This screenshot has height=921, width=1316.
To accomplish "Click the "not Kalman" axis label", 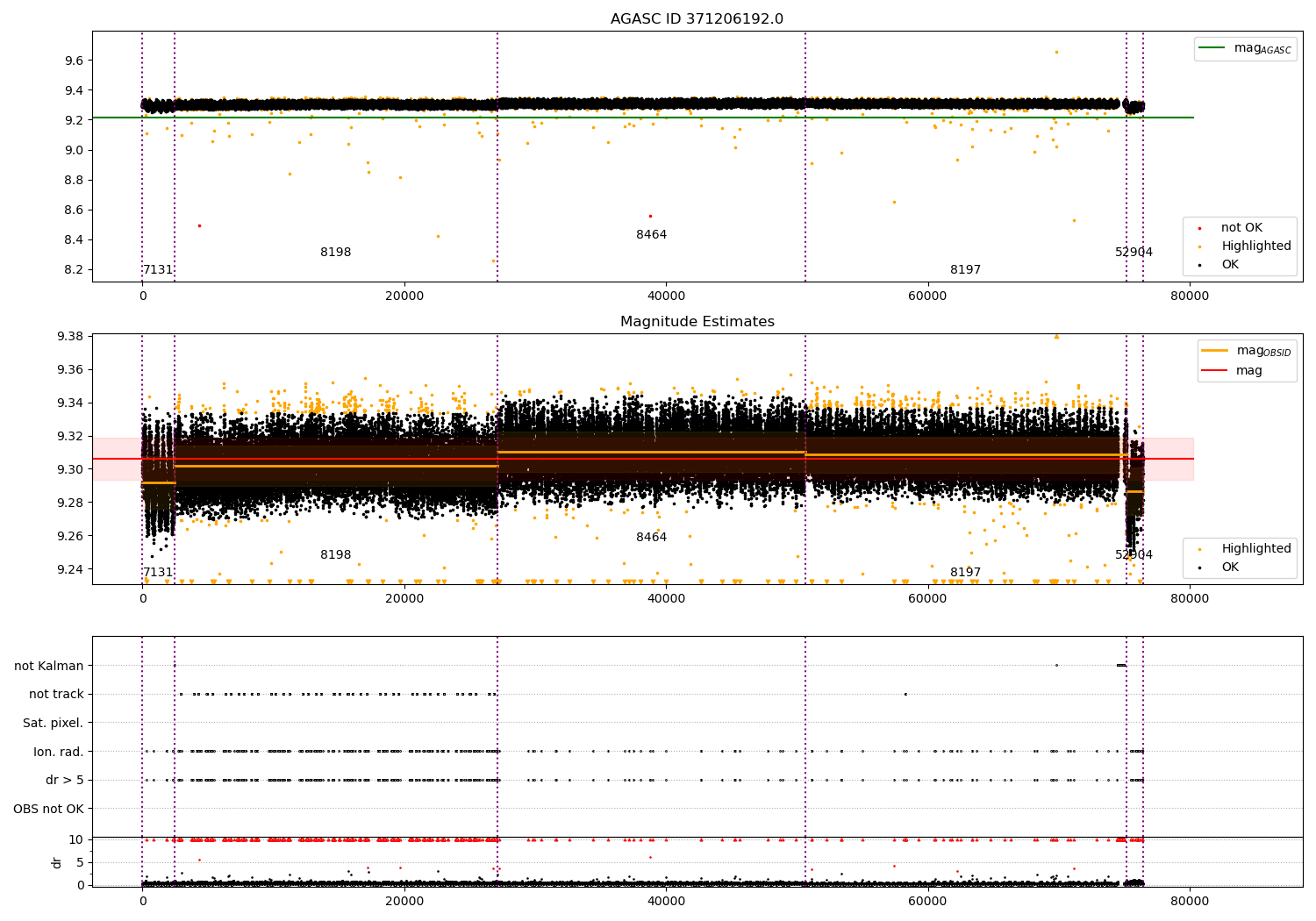I will click(49, 666).
